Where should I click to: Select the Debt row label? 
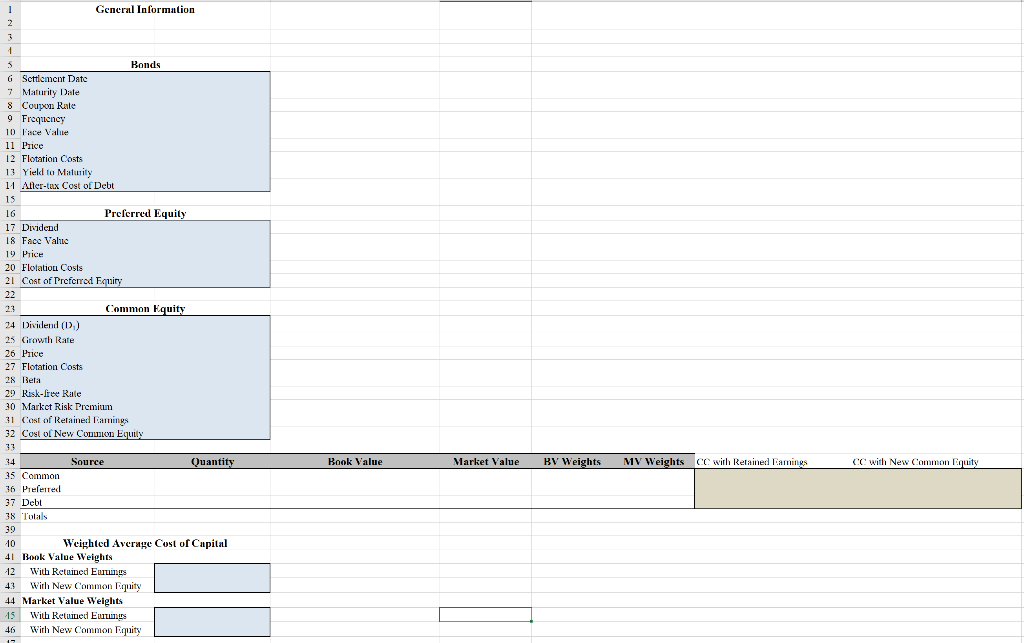tap(88, 503)
